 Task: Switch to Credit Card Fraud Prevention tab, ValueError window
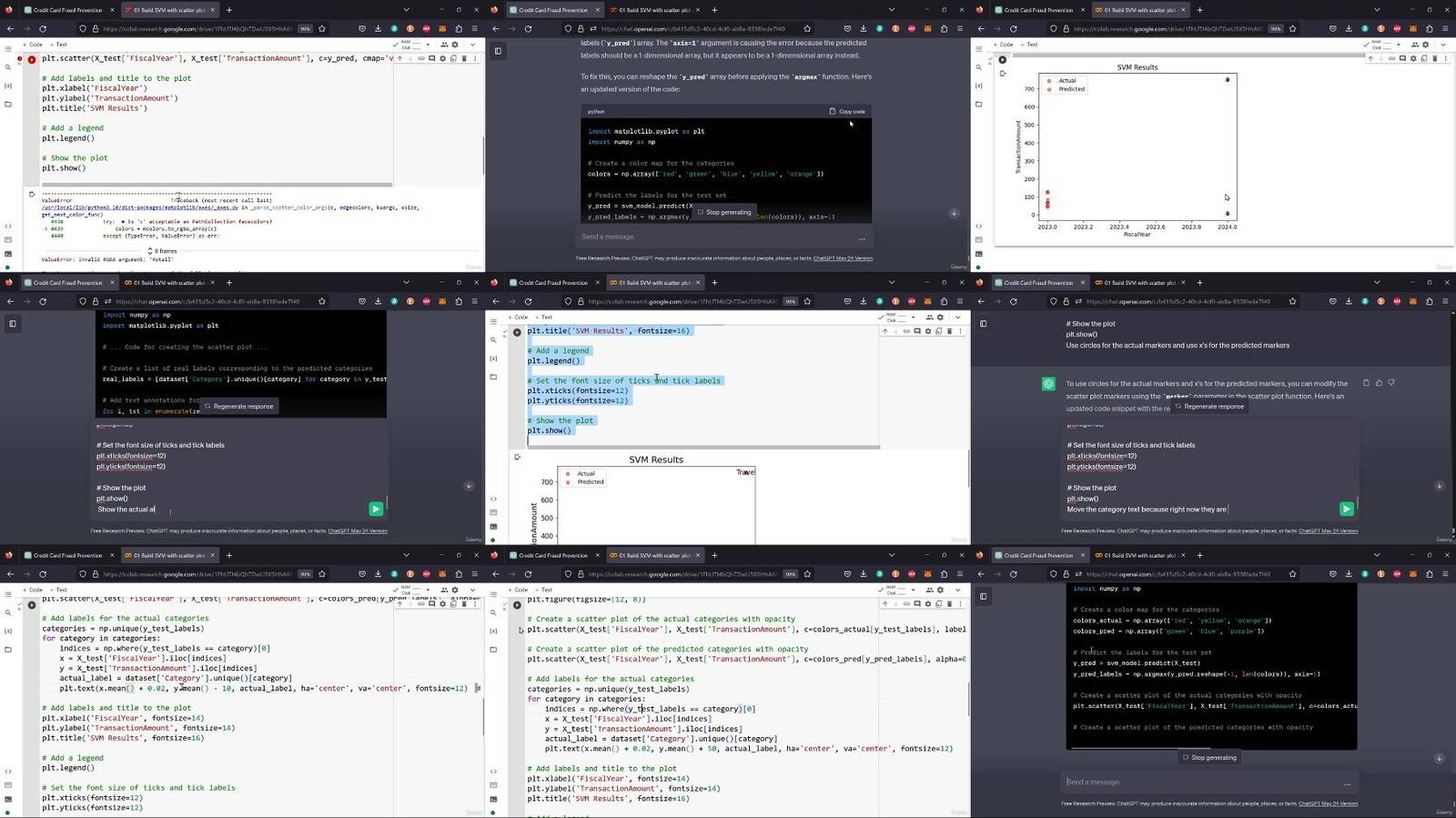coord(68,10)
